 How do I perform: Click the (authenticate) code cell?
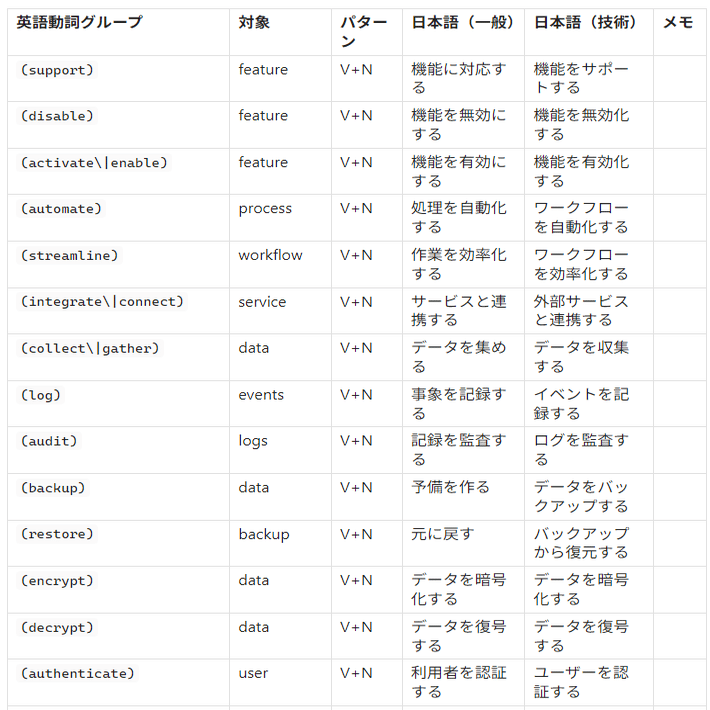77,674
